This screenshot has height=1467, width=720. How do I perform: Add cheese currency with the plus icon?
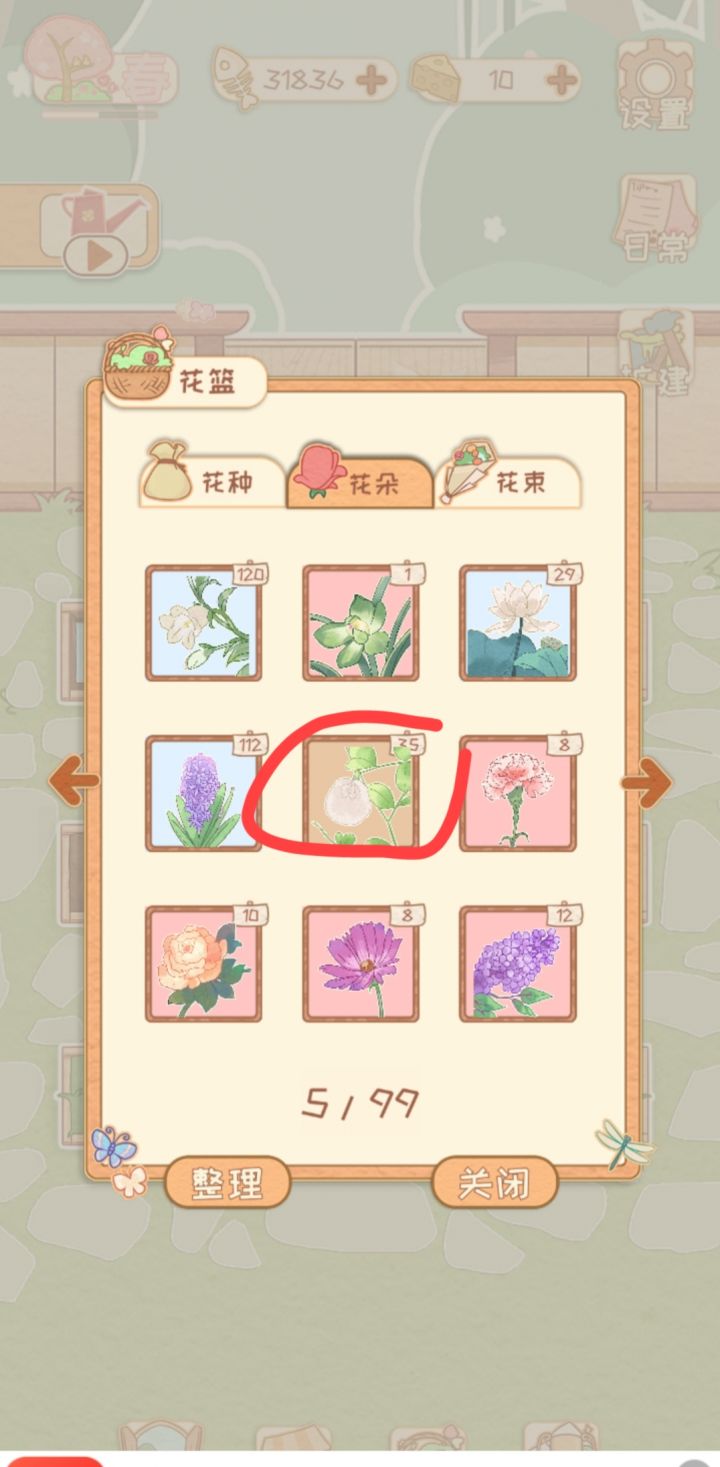[562, 79]
